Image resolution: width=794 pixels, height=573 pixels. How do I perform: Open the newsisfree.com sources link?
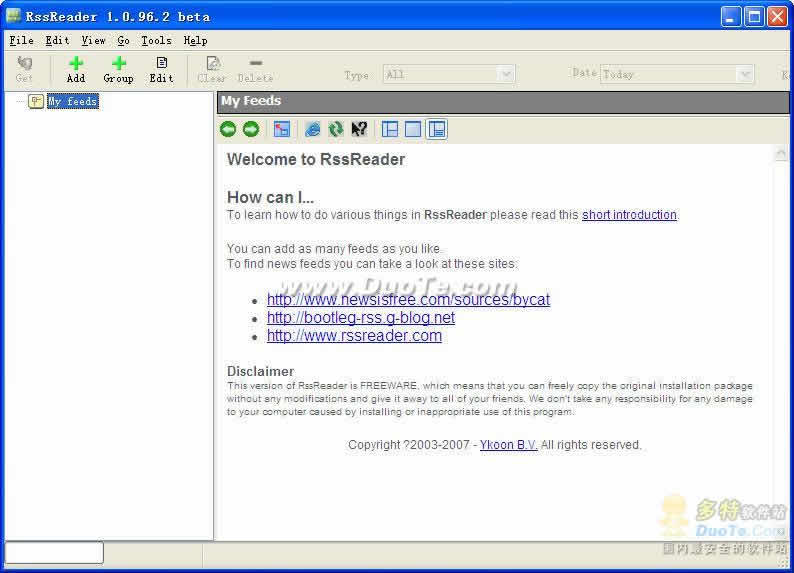coord(408,299)
